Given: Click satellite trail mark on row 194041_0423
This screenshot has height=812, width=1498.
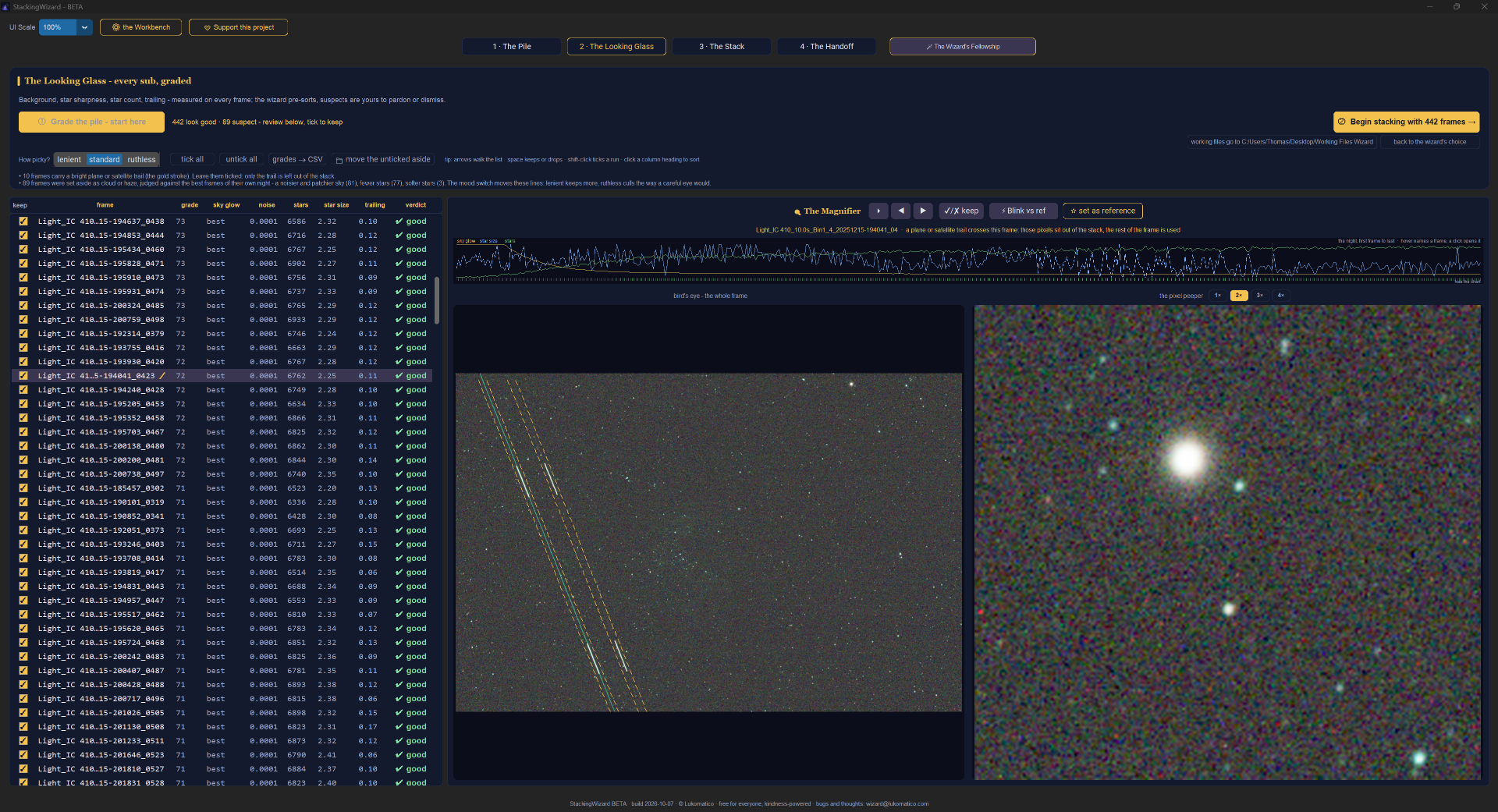Looking at the screenshot, I should 162,376.
